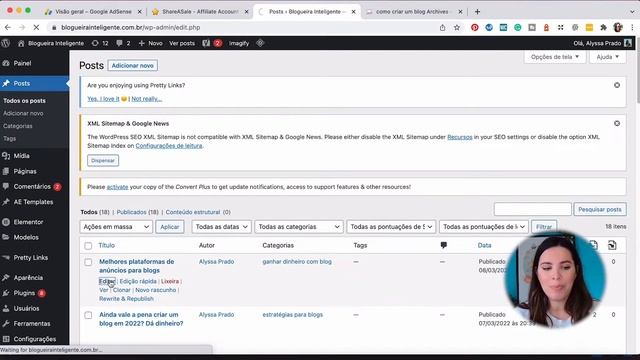Click the activate link for Convert Plus
640x360 pixels.
pyautogui.click(x=117, y=187)
